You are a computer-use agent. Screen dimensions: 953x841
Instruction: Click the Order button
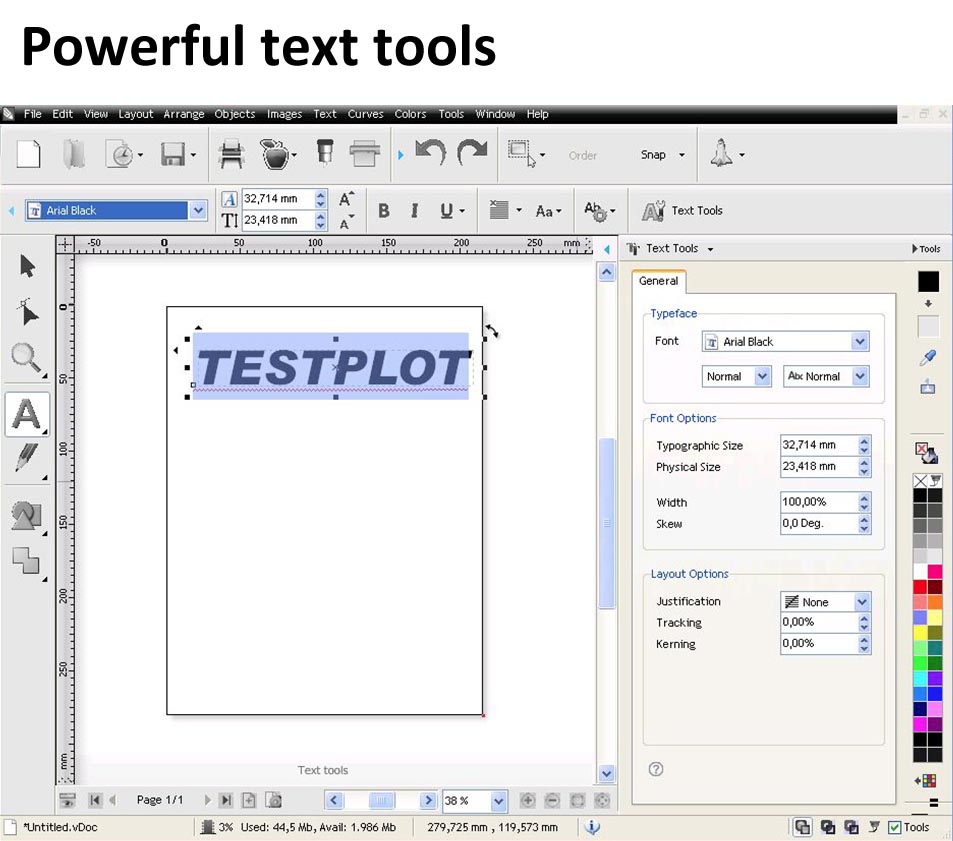coord(582,155)
